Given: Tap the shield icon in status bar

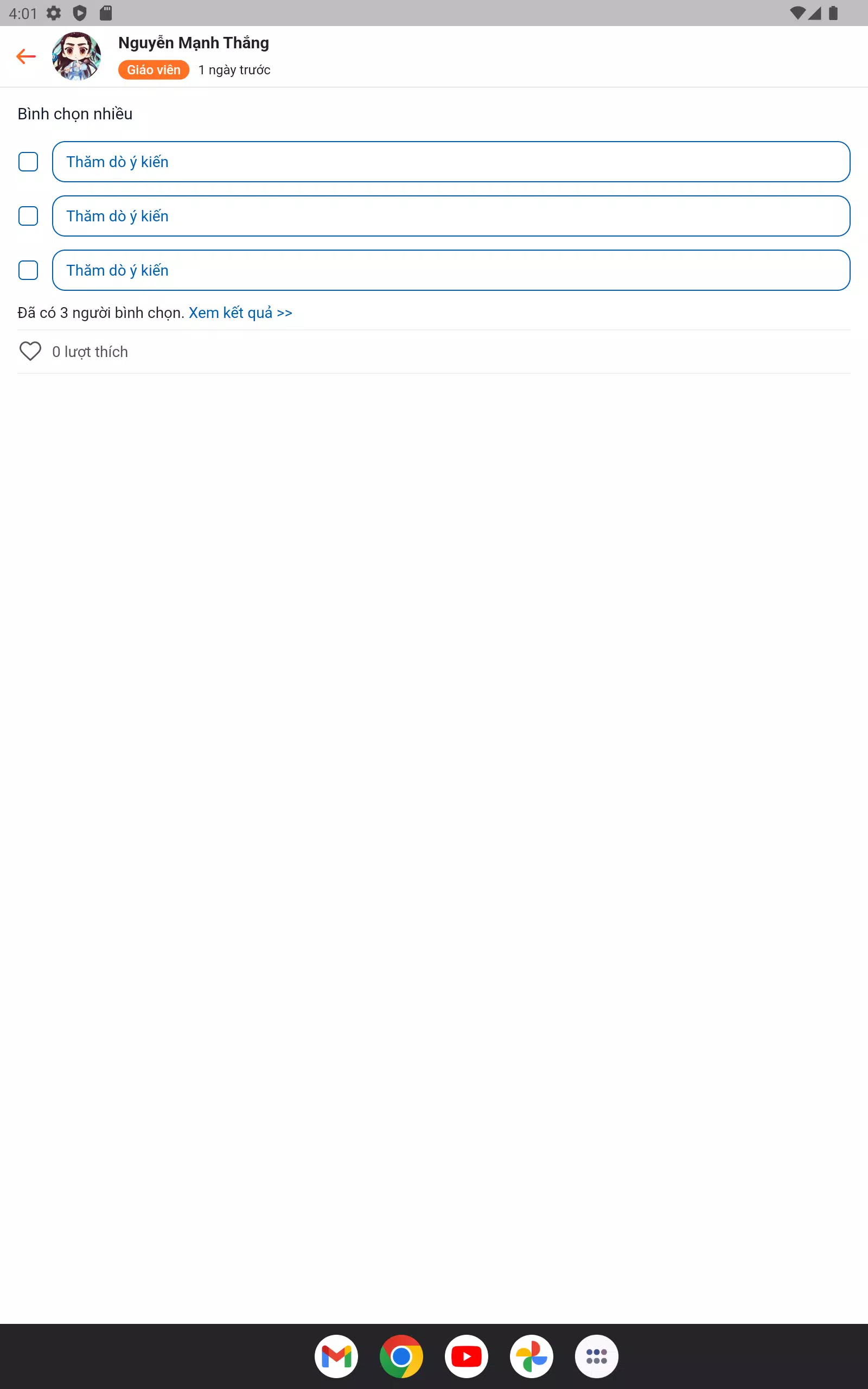Looking at the screenshot, I should [80, 13].
